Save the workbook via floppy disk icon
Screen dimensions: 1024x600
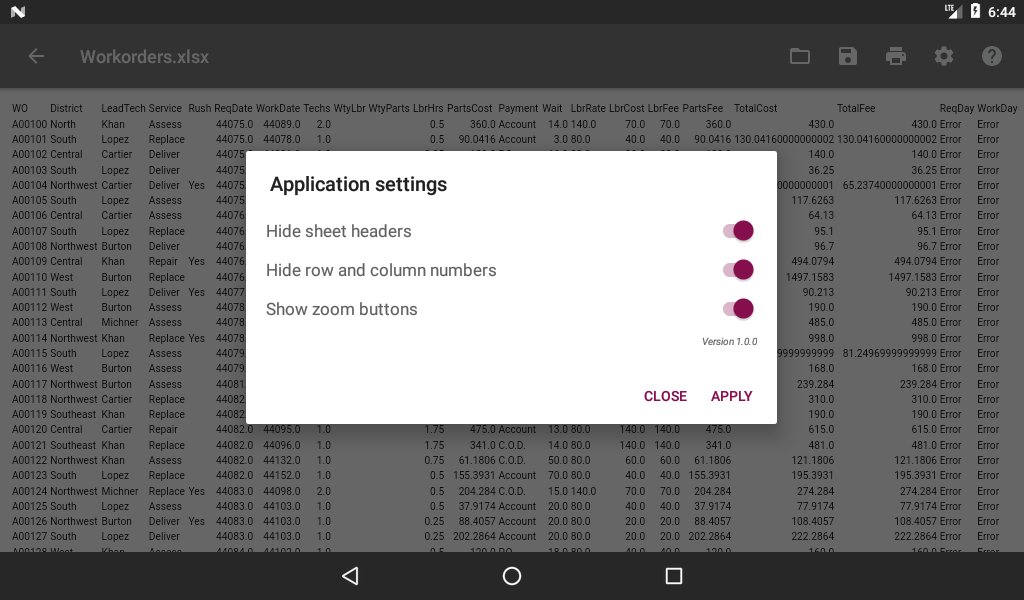point(848,57)
